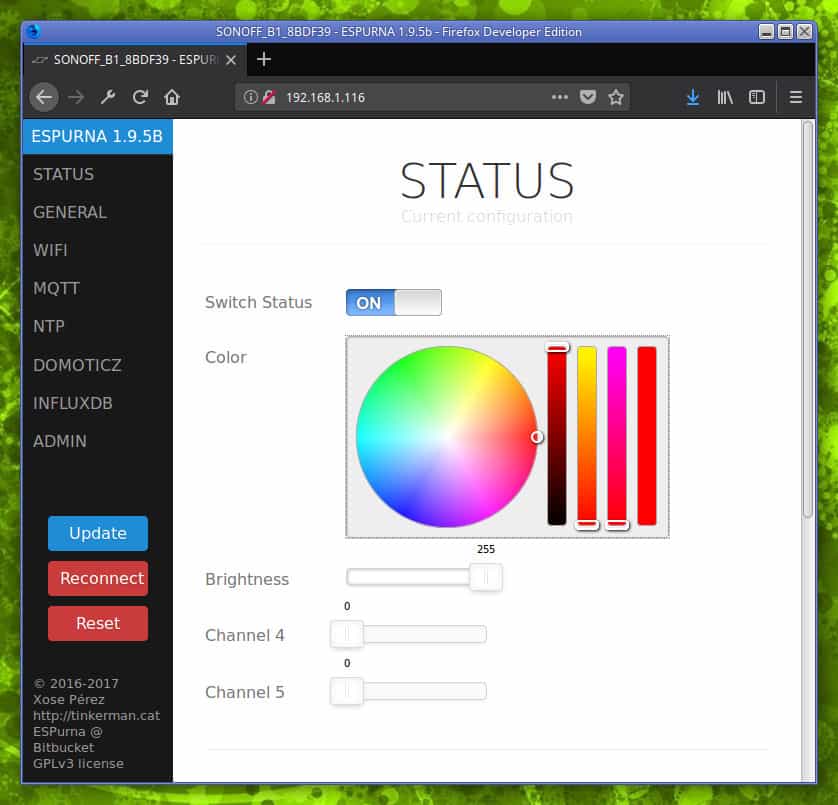The image size is (838, 805).
Task: Click the ESPURNA 1.9.5B header link
Action: (x=97, y=136)
